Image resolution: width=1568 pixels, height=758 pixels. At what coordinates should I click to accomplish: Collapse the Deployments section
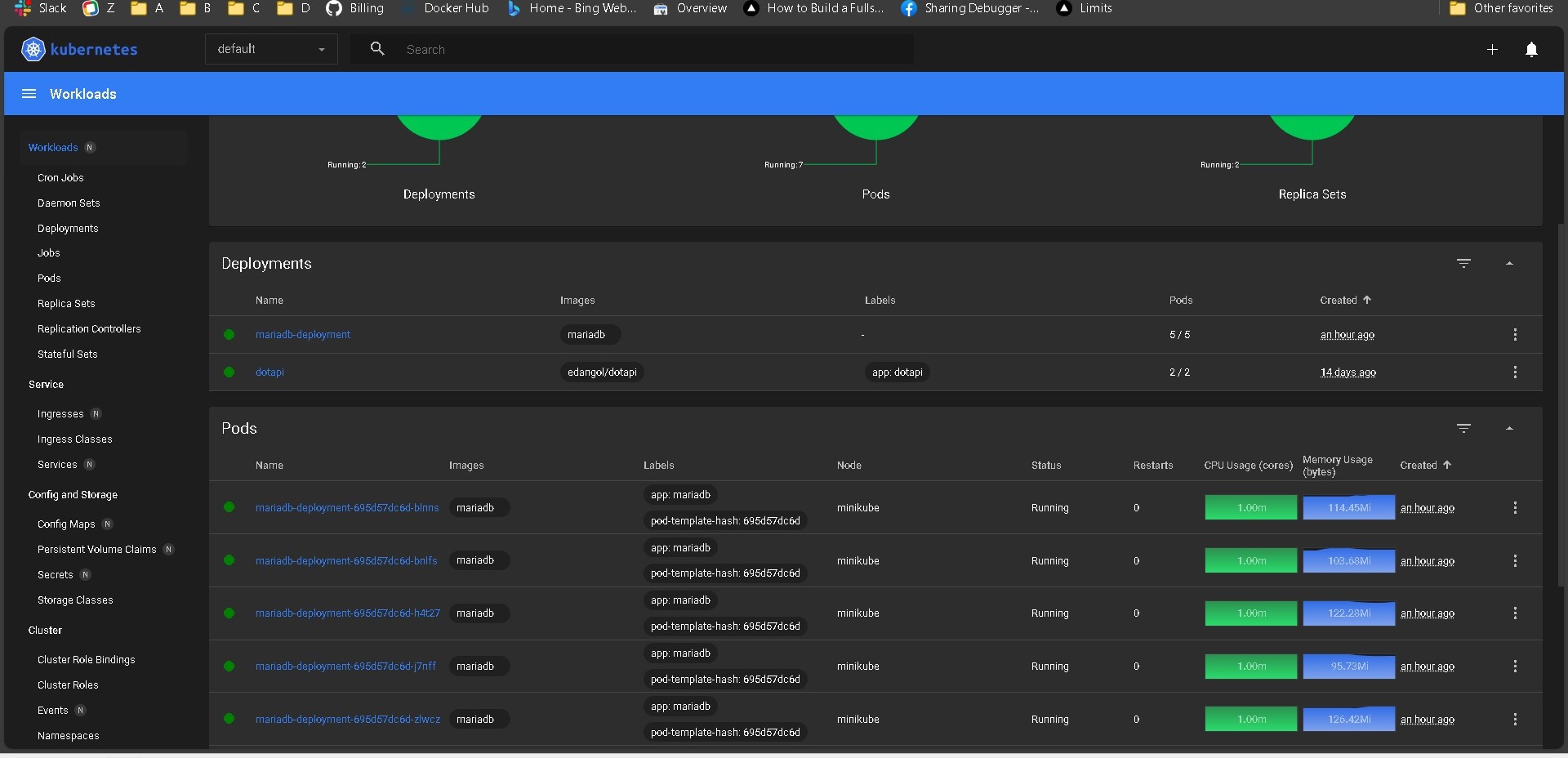tap(1509, 263)
